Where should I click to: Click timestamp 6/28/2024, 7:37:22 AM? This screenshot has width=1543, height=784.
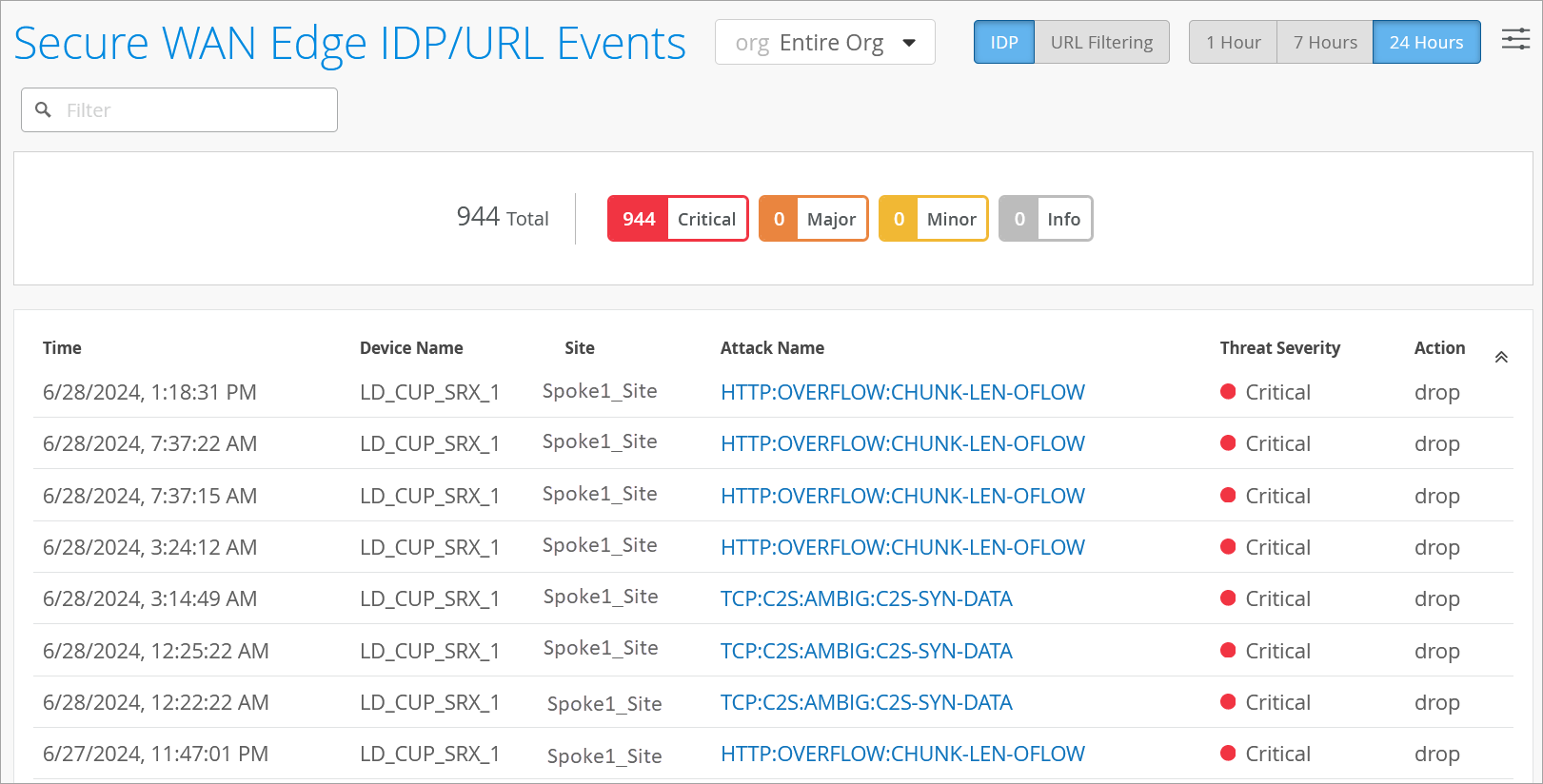149,443
